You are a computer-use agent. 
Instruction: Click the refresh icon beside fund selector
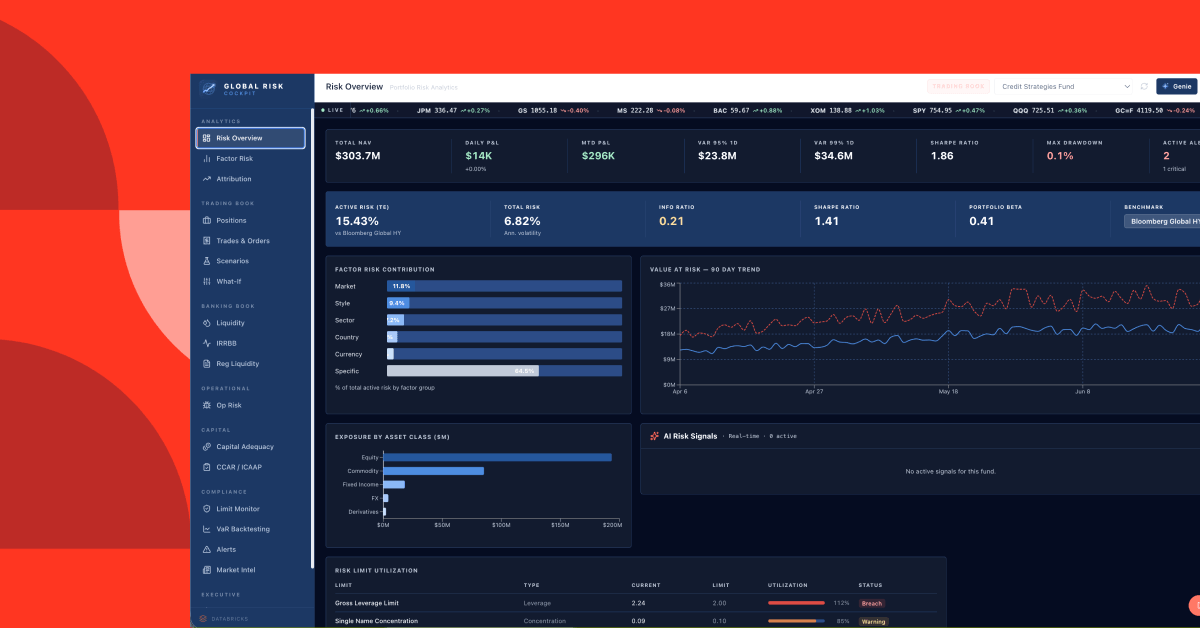pyautogui.click(x=1144, y=87)
